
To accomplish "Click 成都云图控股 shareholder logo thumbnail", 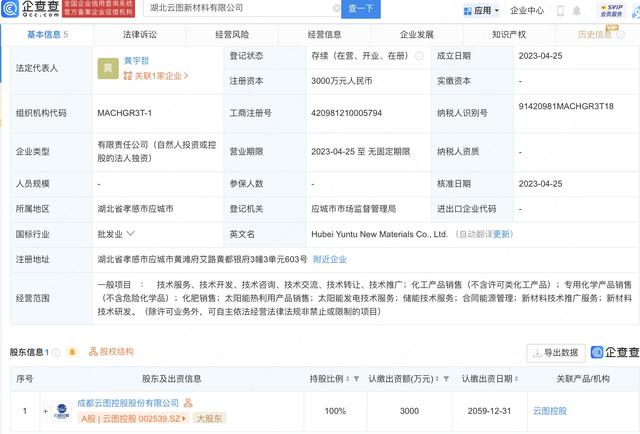I will (x=62, y=411).
